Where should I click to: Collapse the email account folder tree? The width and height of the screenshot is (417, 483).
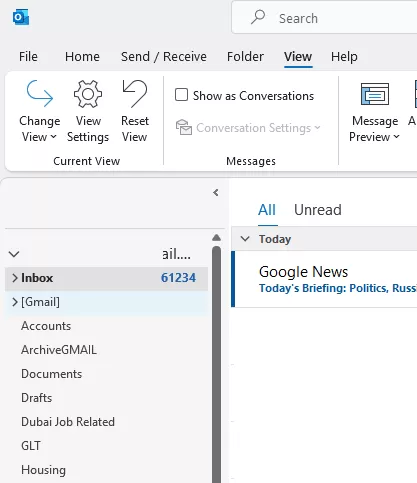click(14, 254)
